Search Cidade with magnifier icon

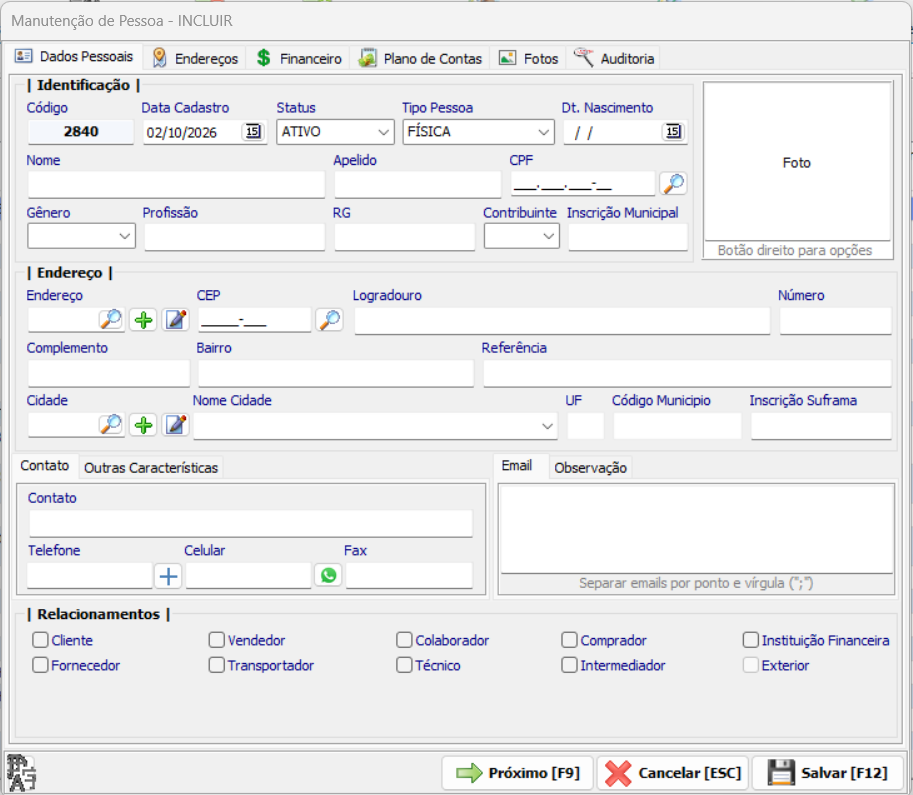[x=111, y=424]
